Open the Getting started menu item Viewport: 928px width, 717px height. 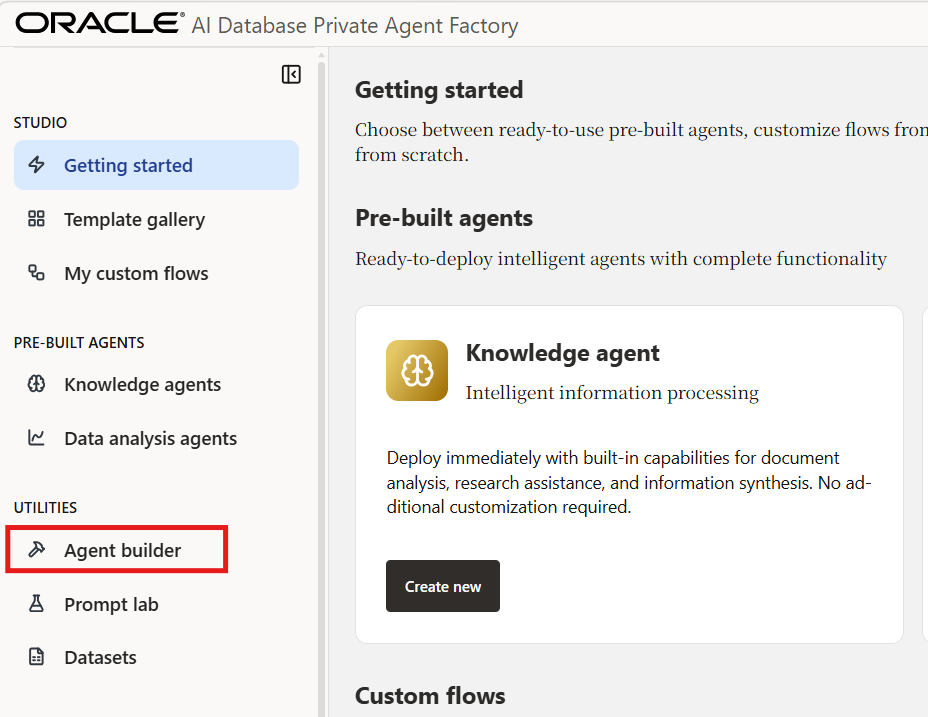[128, 166]
